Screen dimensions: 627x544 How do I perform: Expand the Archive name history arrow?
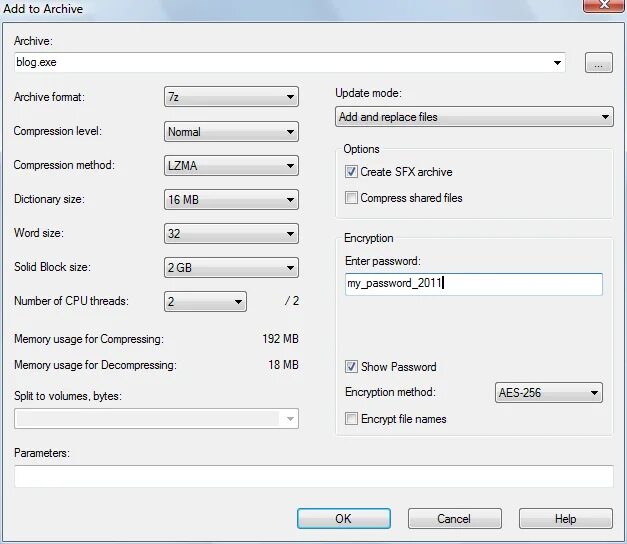(x=557, y=62)
